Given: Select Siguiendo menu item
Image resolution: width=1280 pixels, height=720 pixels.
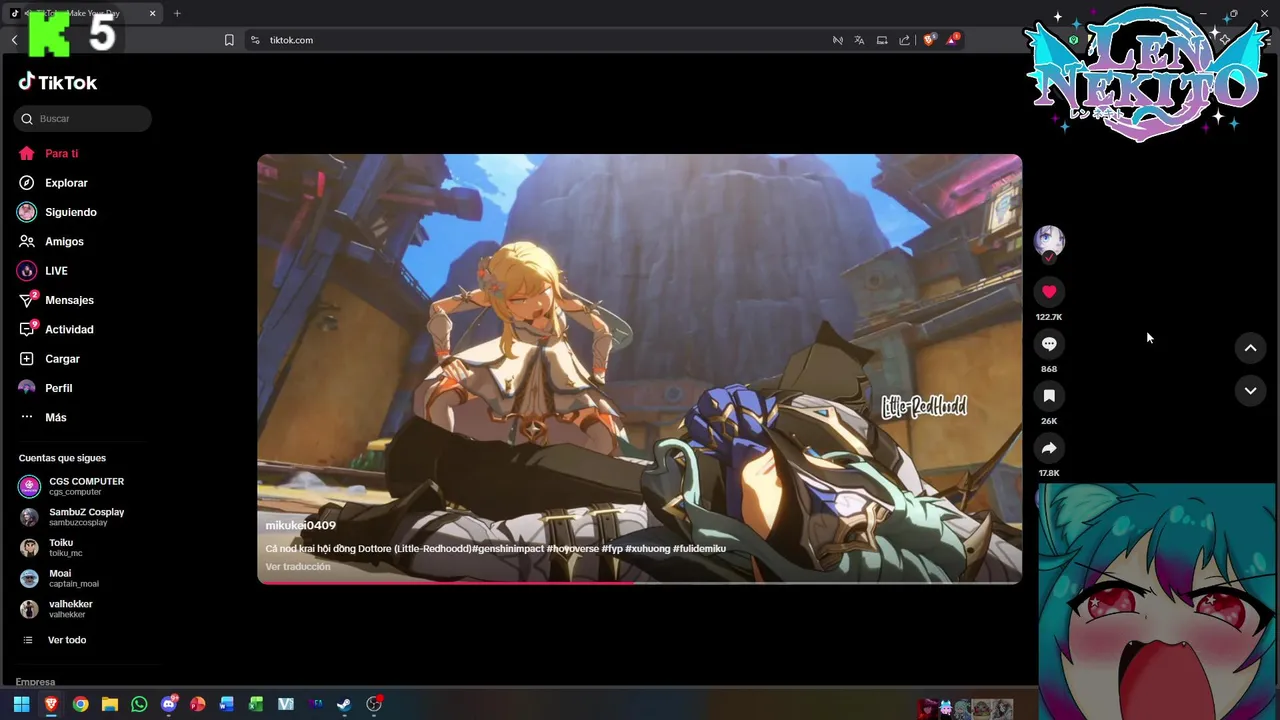Looking at the screenshot, I should pyautogui.click(x=71, y=212).
